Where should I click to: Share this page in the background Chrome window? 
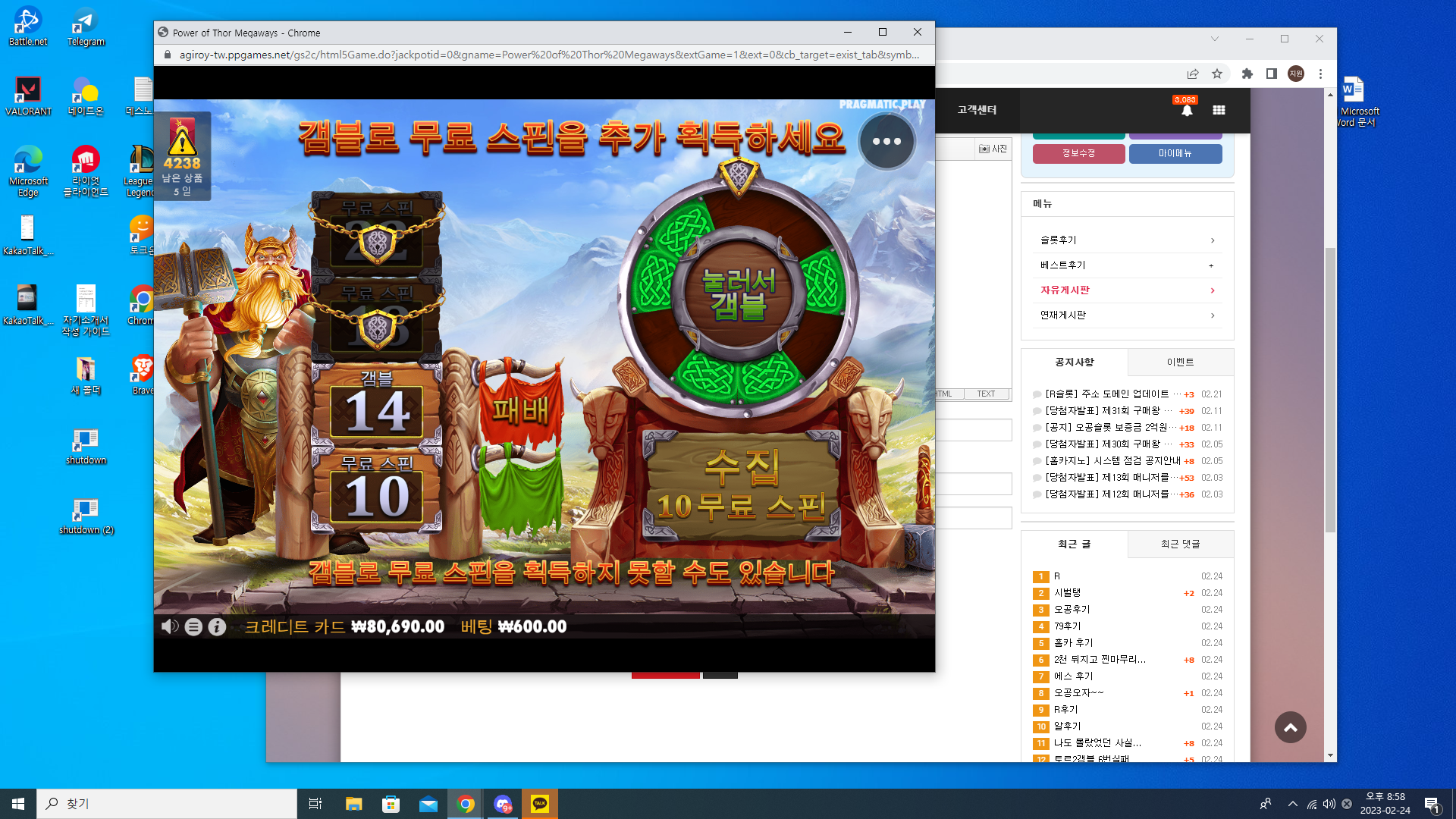[1193, 74]
